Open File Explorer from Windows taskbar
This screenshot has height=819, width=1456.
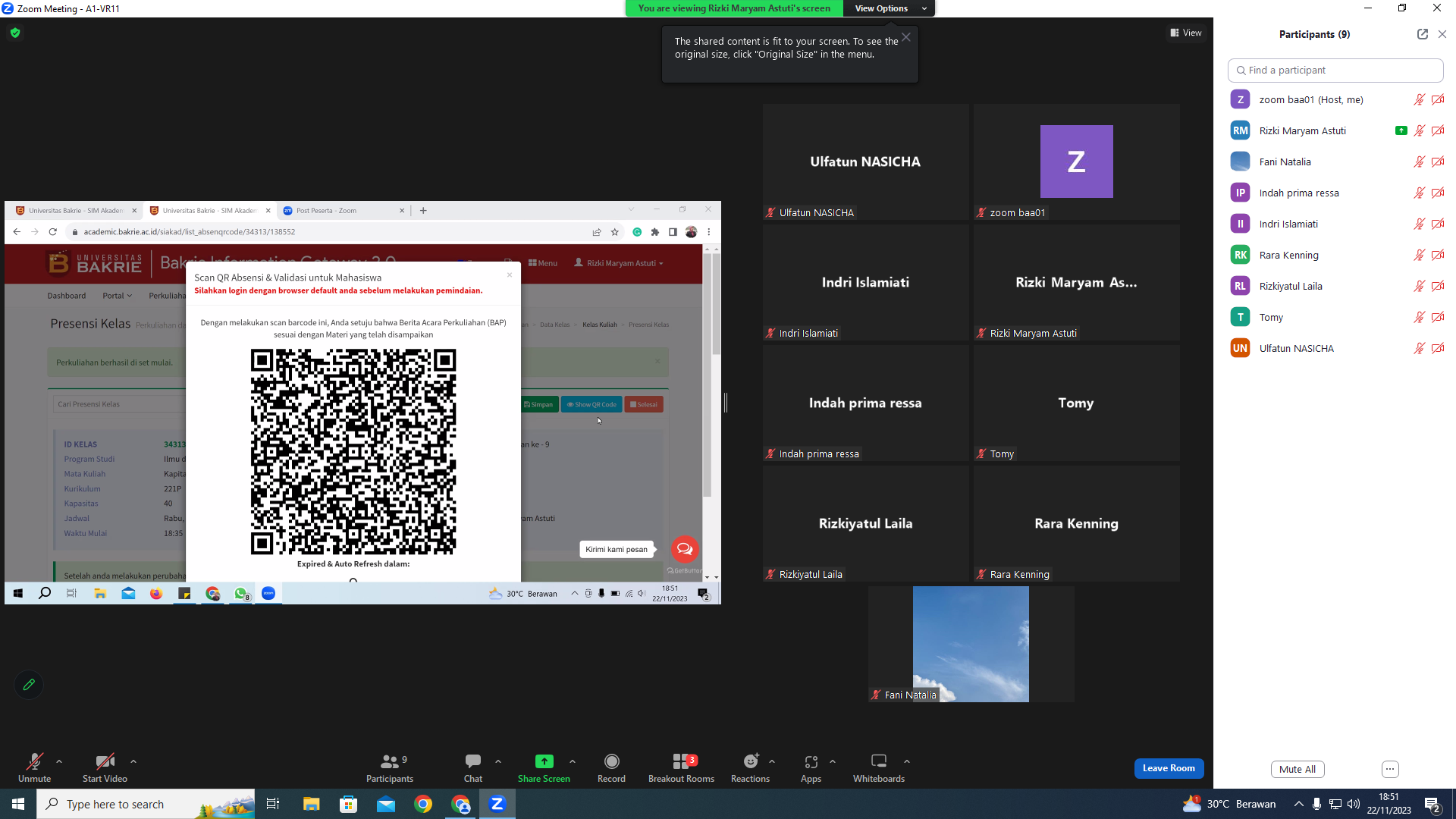click(x=312, y=804)
